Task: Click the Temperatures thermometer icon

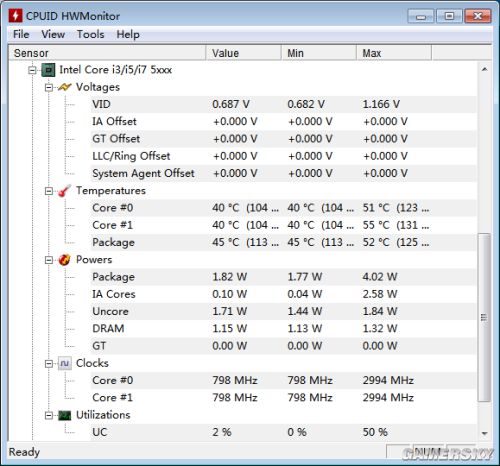Action: click(x=64, y=191)
